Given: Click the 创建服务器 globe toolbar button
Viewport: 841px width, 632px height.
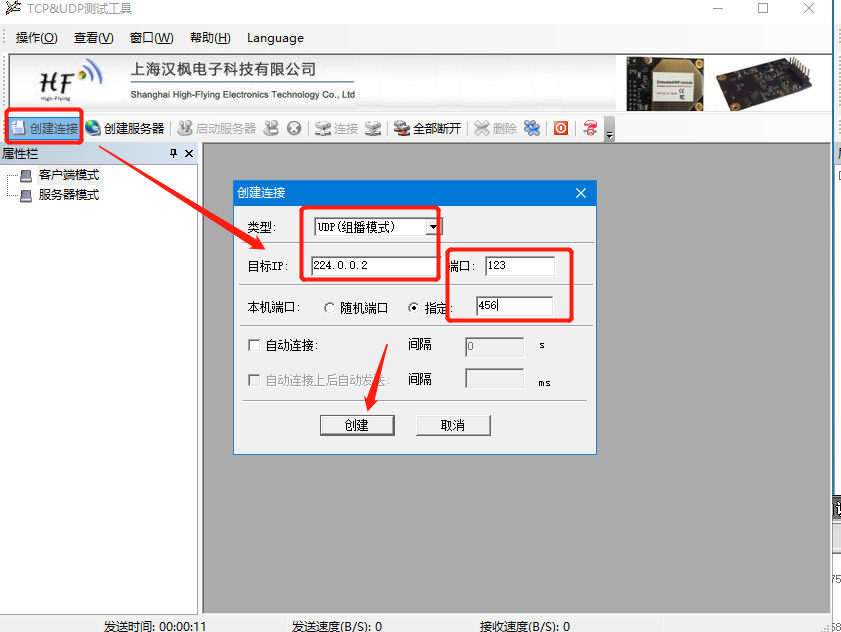Looking at the screenshot, I should [x=124, y=128].
